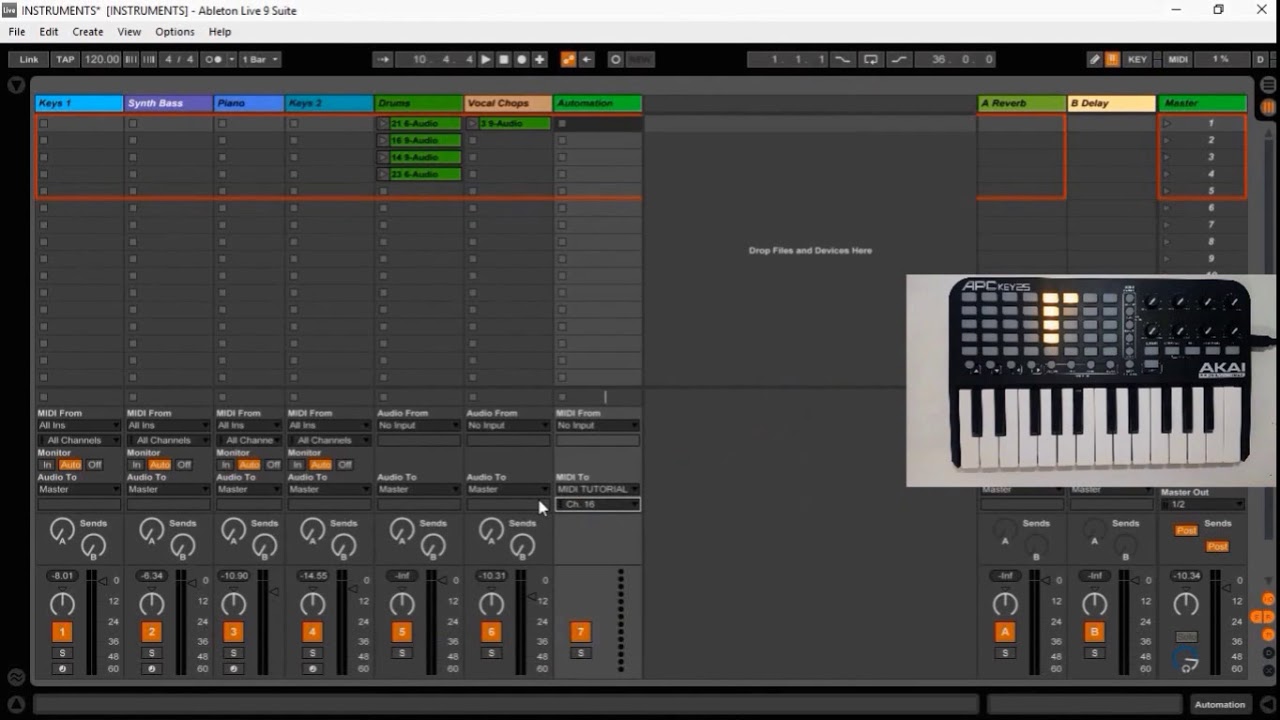The height and width of the screenshot is (720, 1280).
Task: Launch the 16 9-Audio clip in Drums
Action: pyautogui.click(x=382, y=141)
